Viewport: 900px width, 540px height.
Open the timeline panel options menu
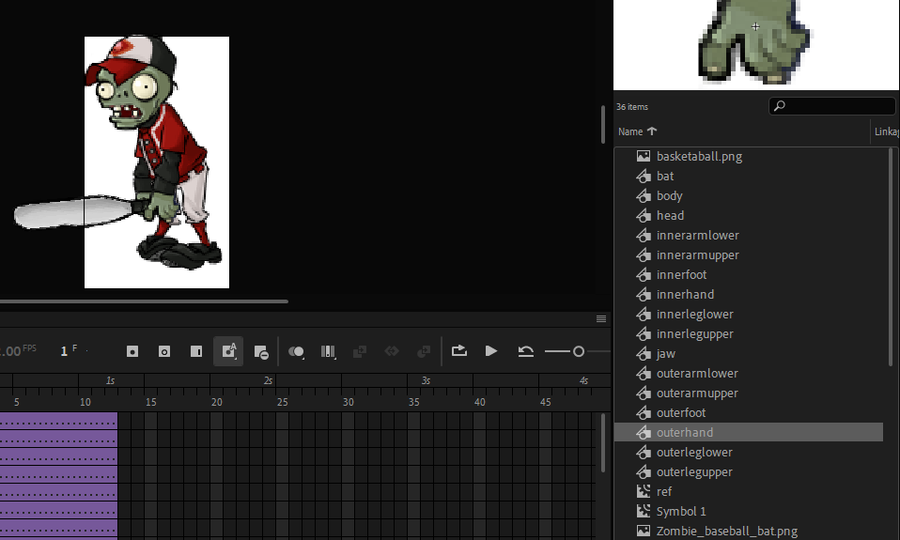pyautogui.click(x=601, y=318)
